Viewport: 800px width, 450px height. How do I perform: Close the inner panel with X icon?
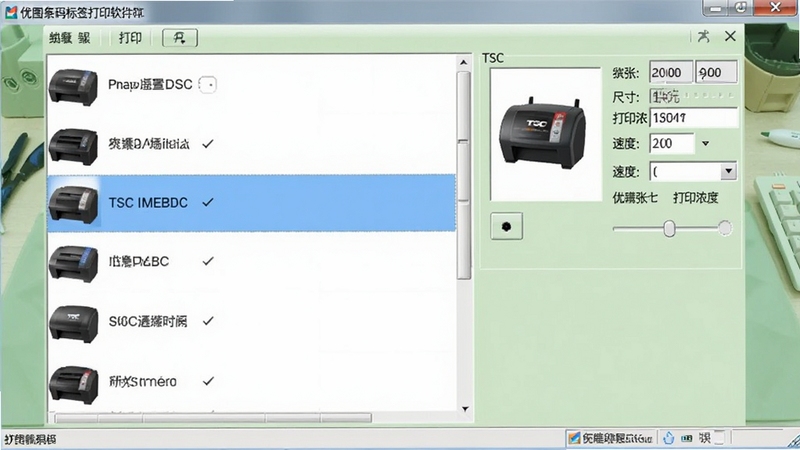pos(730,36)
